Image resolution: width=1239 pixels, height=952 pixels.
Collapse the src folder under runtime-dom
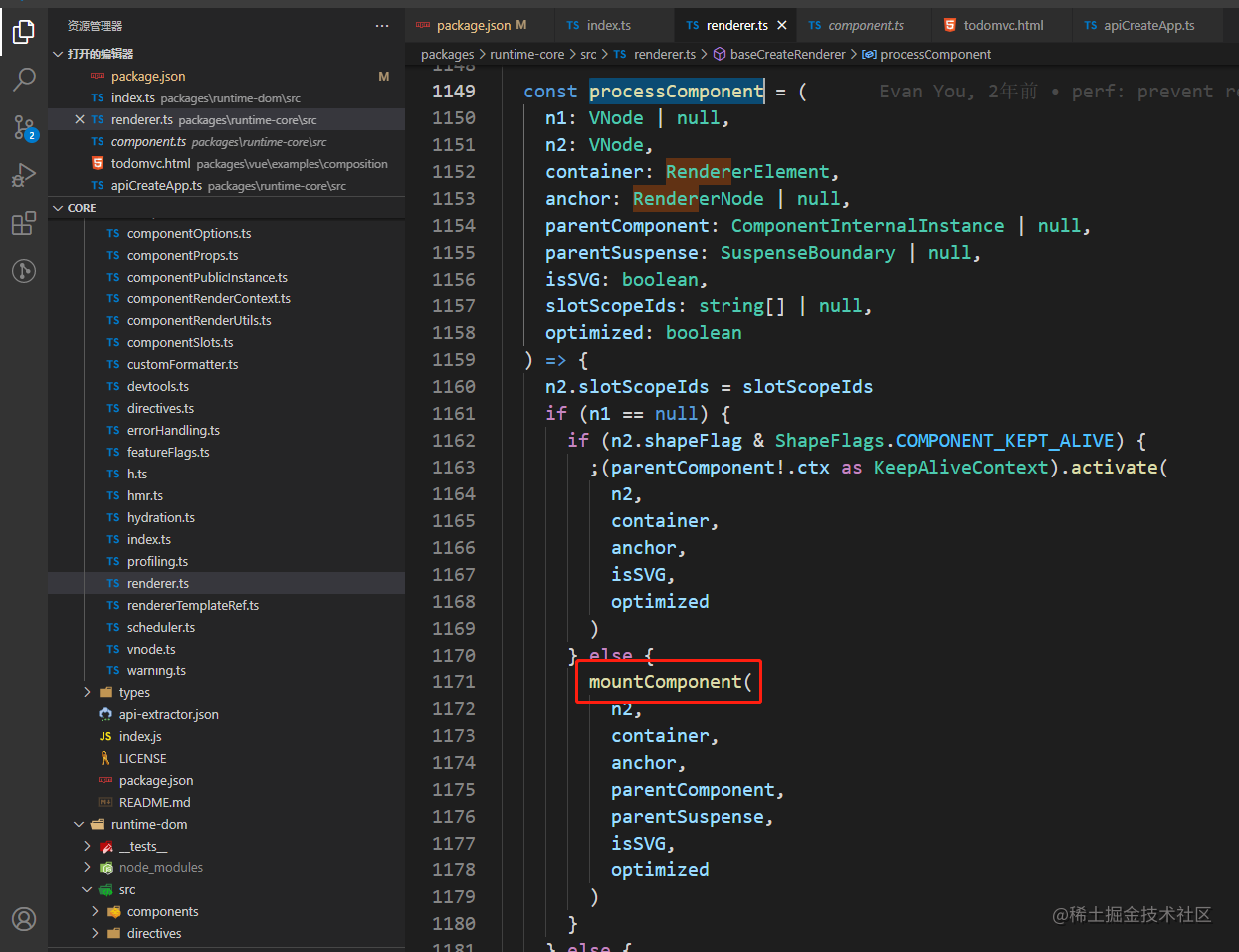coord(127,889)
